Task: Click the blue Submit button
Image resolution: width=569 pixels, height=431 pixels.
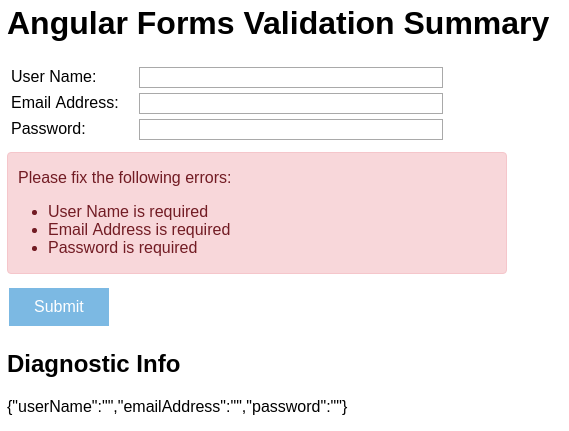Action: (59, 307)
